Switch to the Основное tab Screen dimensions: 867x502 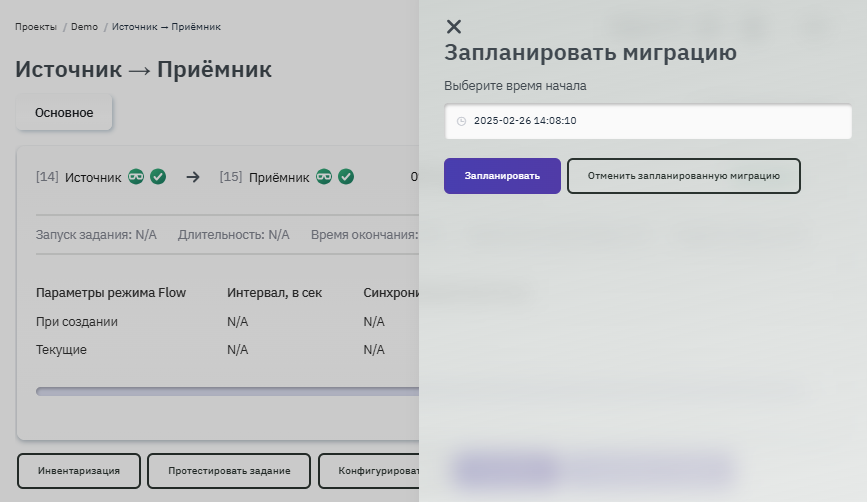[x=64, y=113]
